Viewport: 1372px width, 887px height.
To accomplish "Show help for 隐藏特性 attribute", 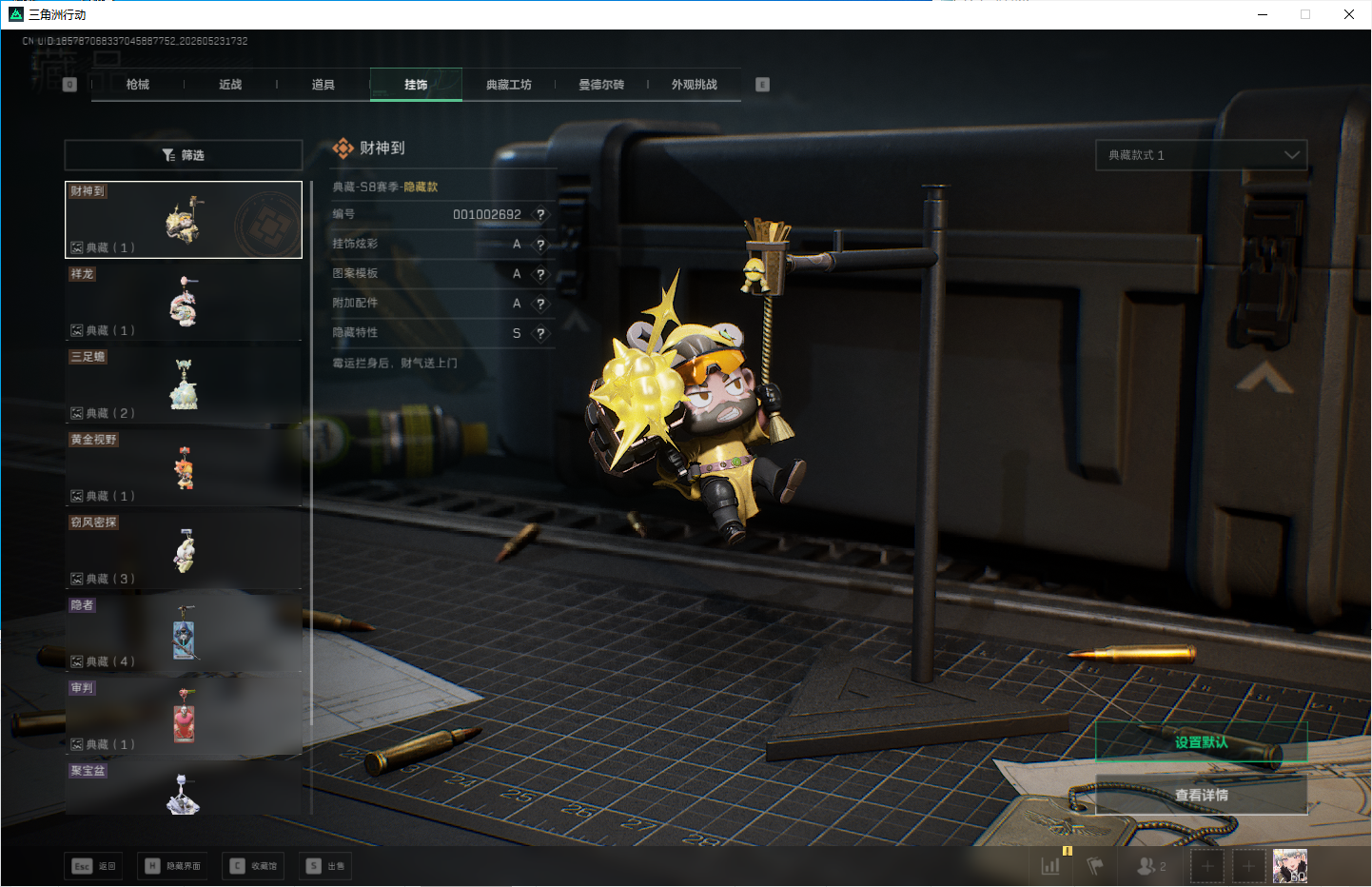I will click(540, 334).
